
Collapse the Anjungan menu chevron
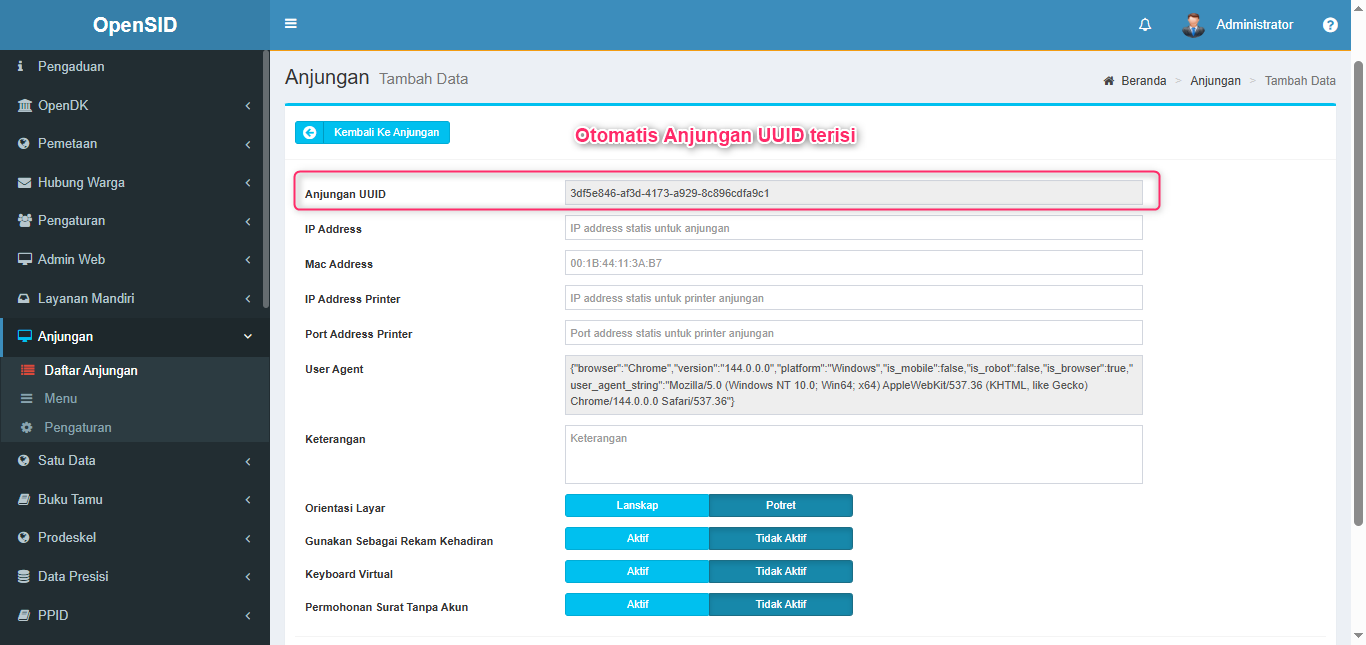tap(247, 337)
